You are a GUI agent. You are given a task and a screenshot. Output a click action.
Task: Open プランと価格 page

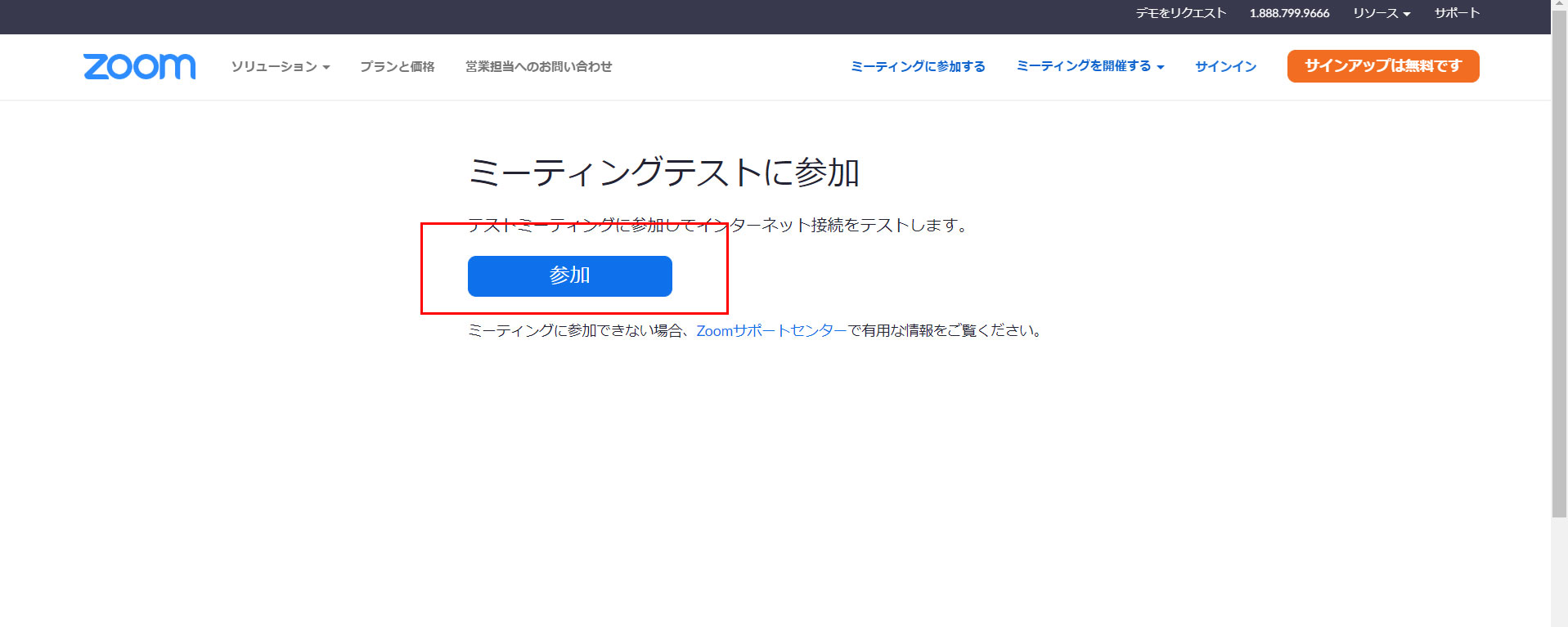pos(397,66)
